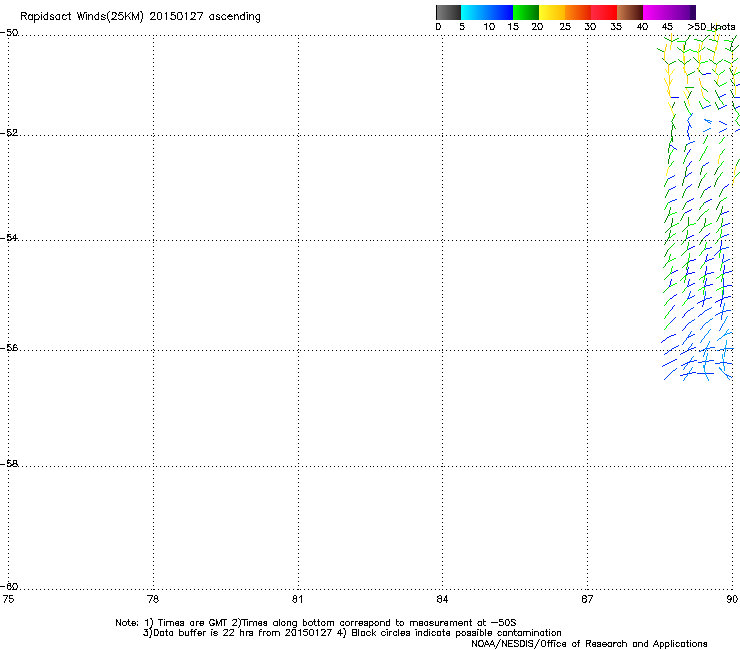740x650 pixels.
Task: Select the blue 10-15 knots legend segment
Action: (500, 12)
